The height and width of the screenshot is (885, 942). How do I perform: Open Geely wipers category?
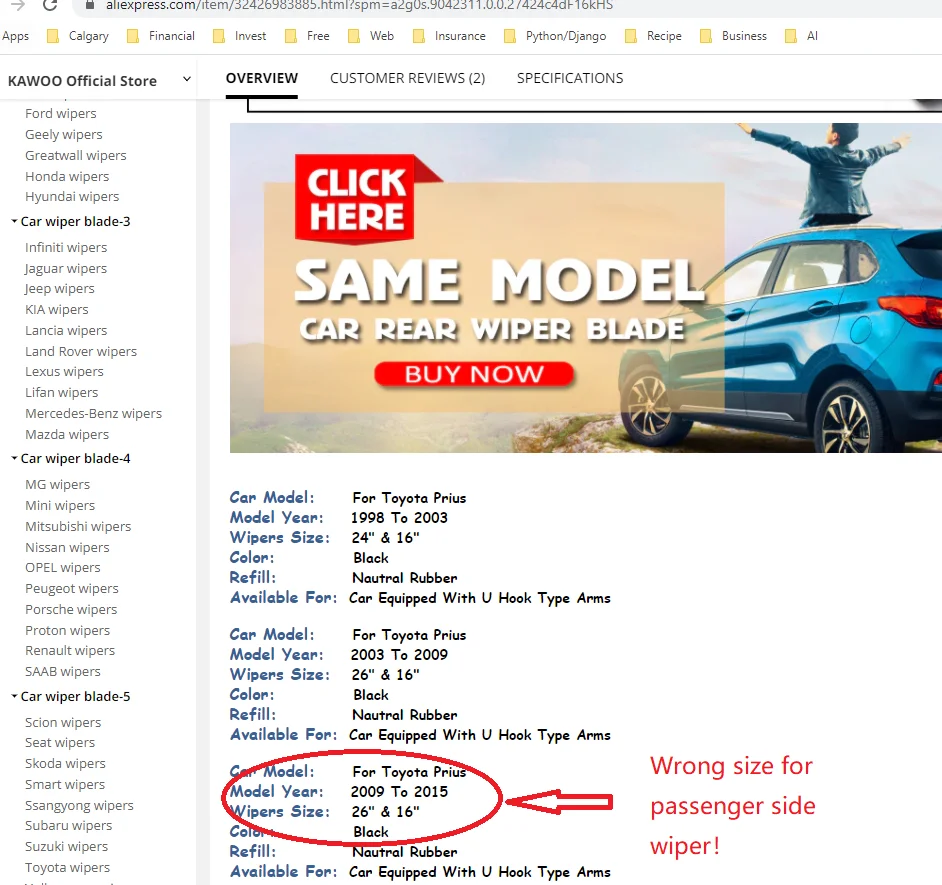64,135
